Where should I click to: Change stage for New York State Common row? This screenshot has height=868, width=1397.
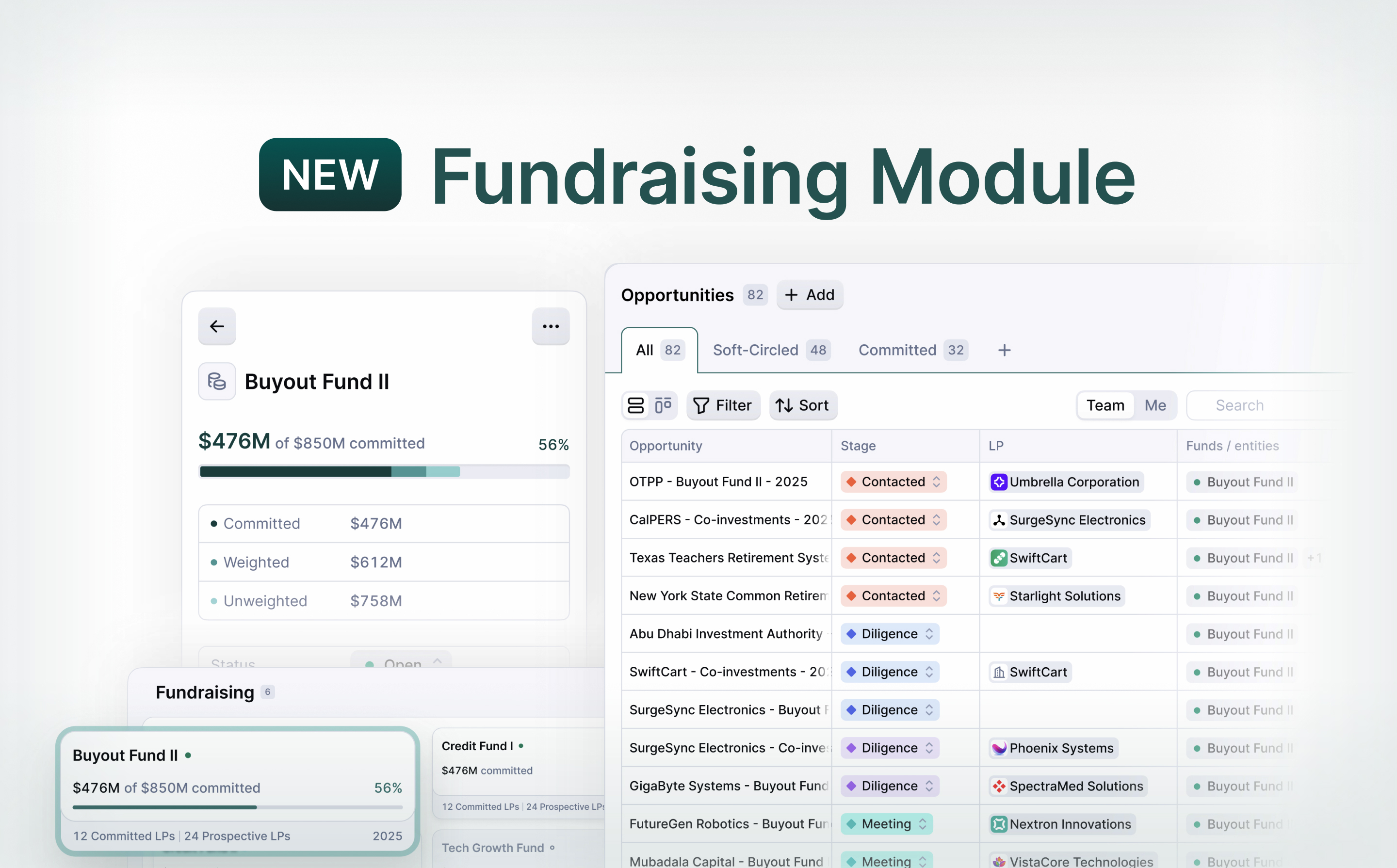tap(893, 595)
